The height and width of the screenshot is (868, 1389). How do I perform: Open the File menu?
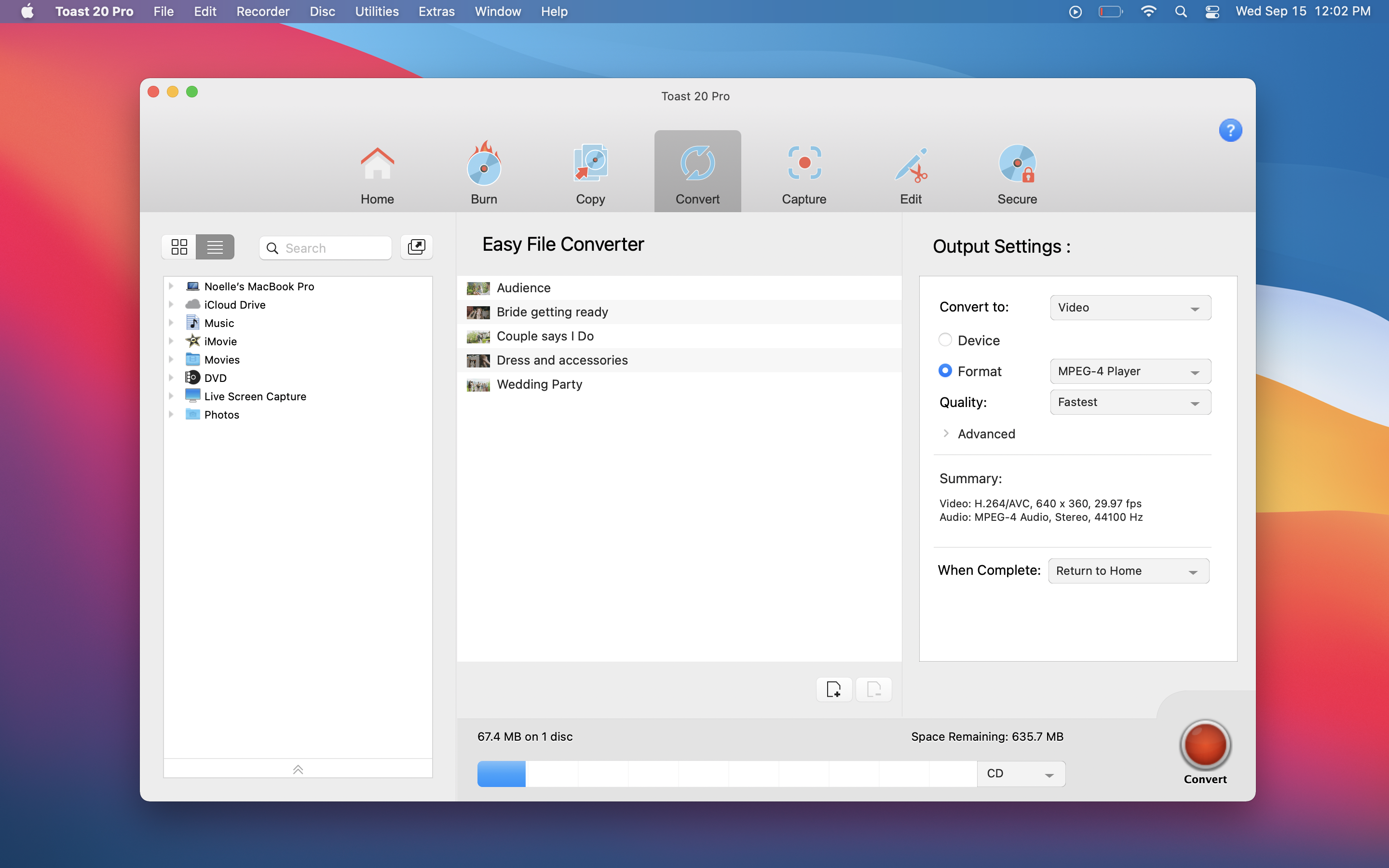tap(163, 12)
